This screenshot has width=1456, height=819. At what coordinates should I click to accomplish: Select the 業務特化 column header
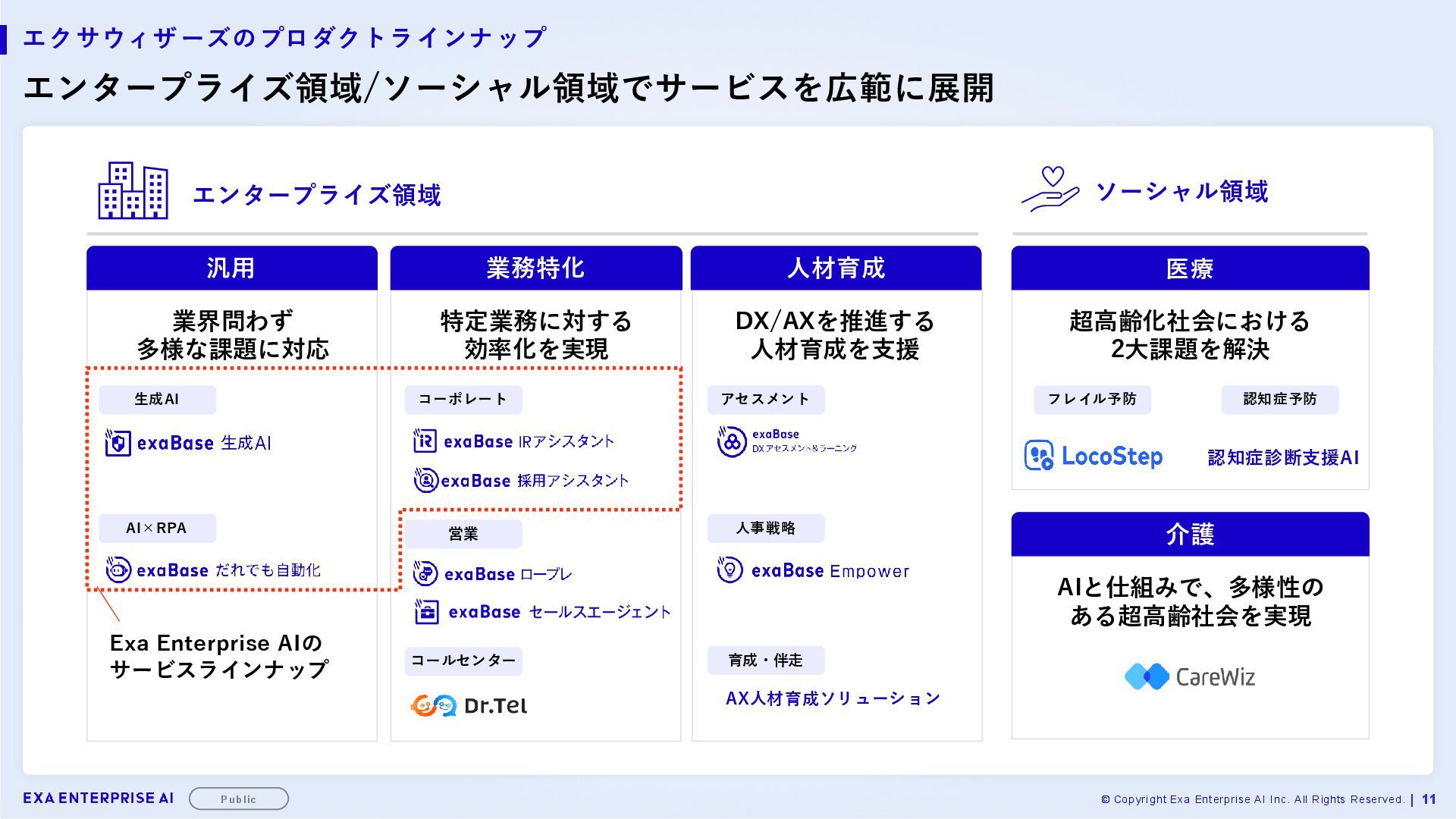tap(535, 268)
